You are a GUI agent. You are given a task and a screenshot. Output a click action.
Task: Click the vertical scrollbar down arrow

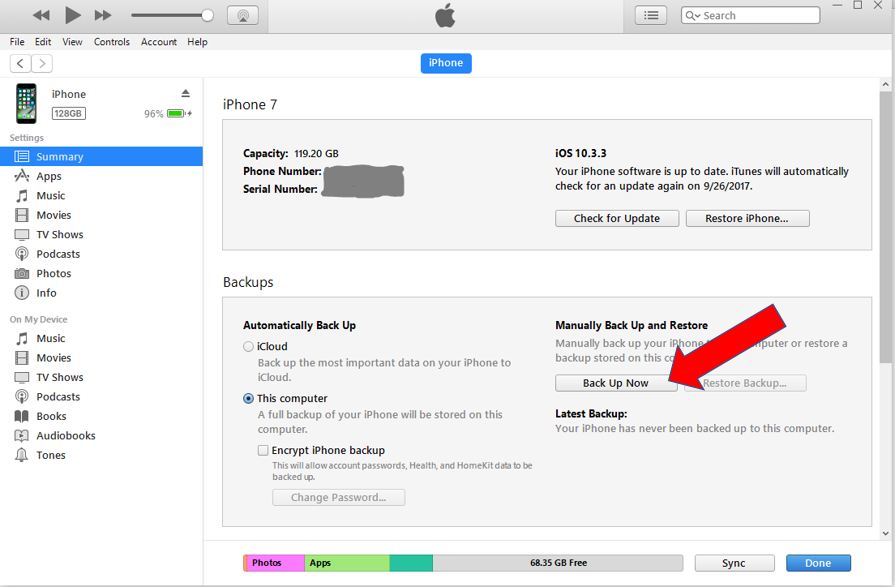tap(885, 533)
